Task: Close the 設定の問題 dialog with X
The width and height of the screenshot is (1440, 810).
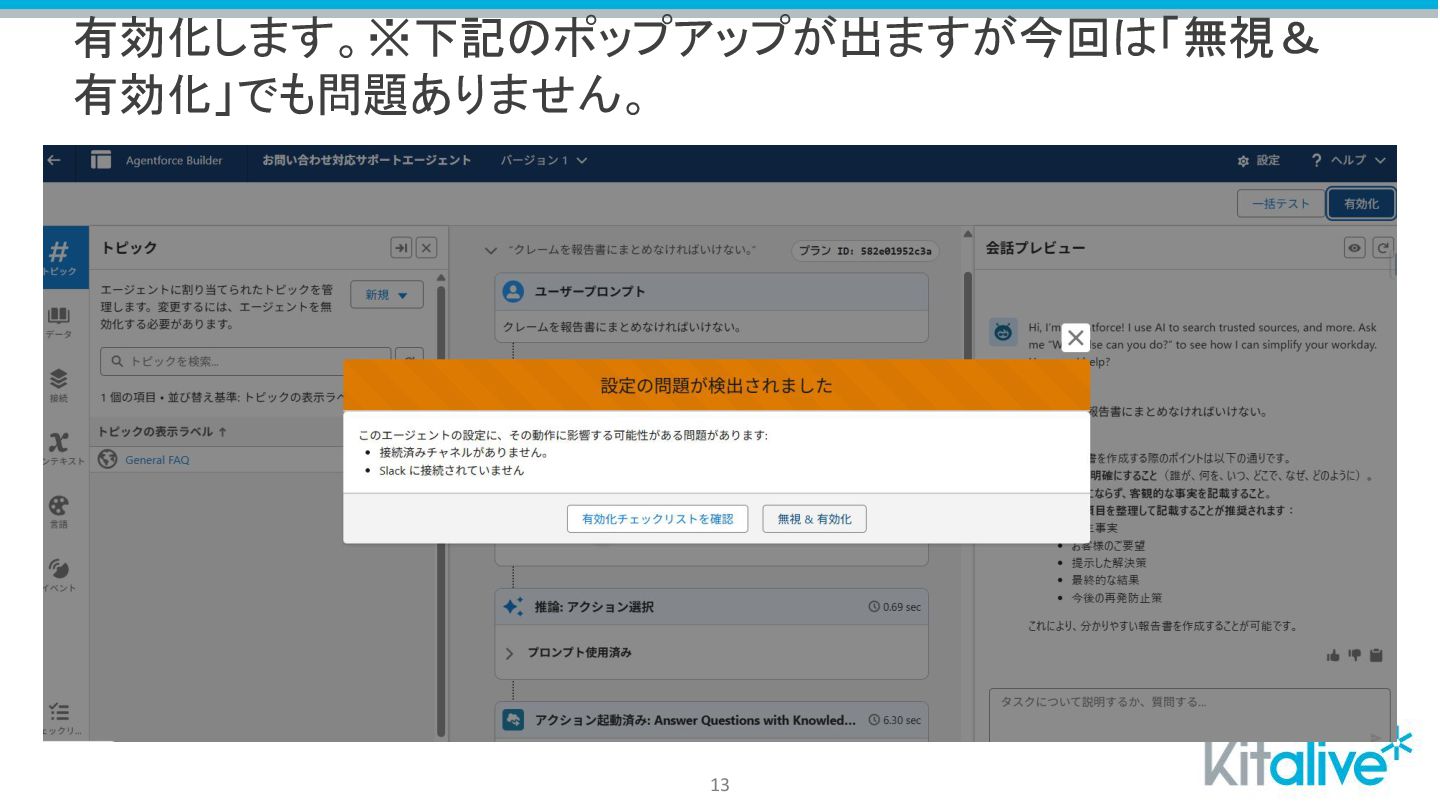Action: click(1075, 338)
